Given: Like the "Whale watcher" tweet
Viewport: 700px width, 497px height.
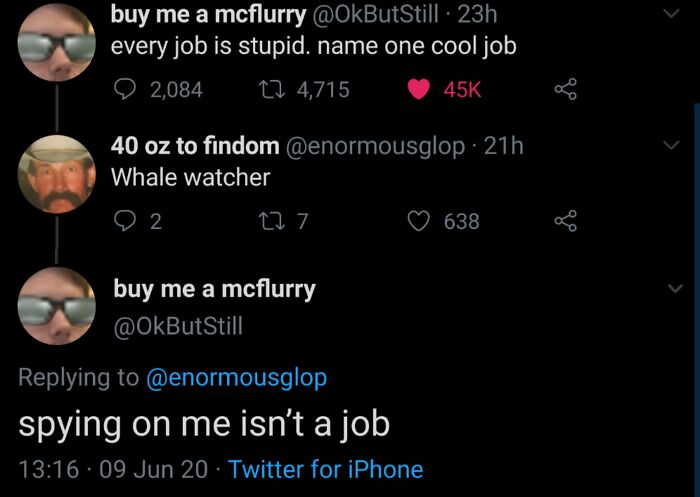Looking at the screenshot, I should tap(420, 221).
